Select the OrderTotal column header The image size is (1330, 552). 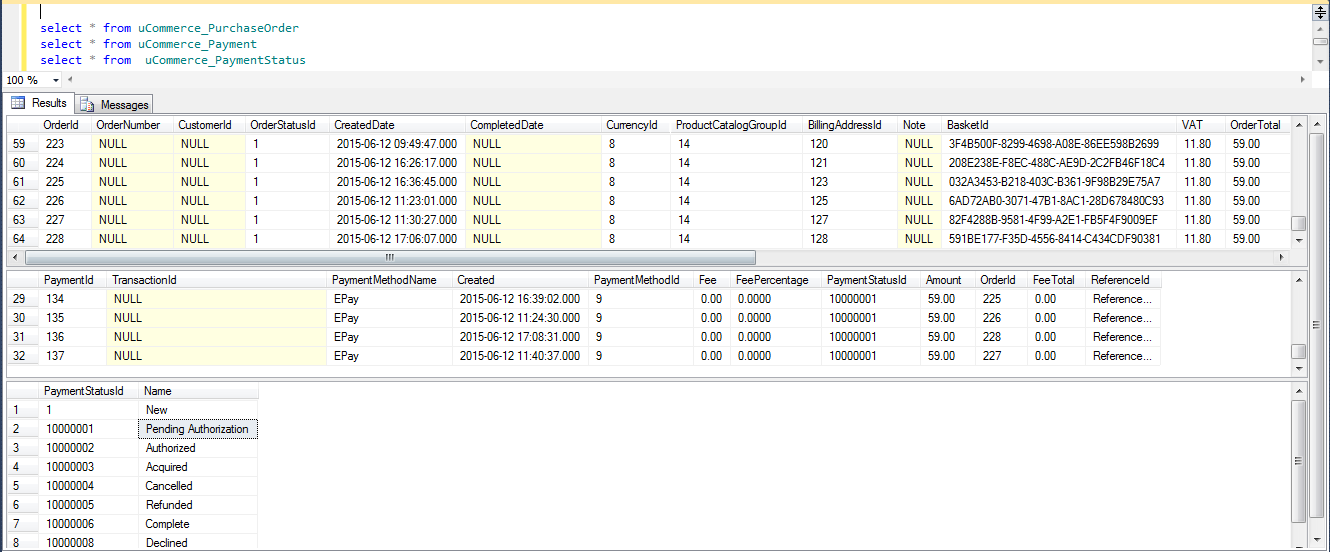point(1258,125)
